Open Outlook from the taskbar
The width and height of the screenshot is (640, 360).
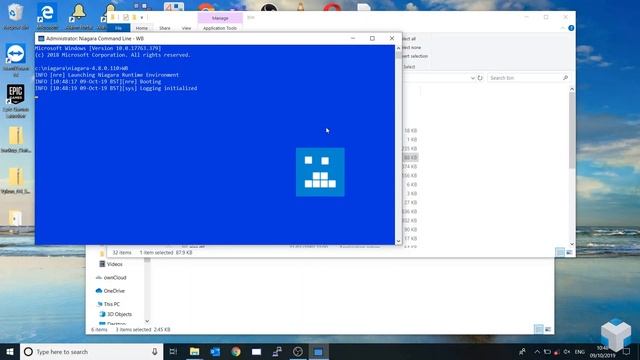click(215, 351)
